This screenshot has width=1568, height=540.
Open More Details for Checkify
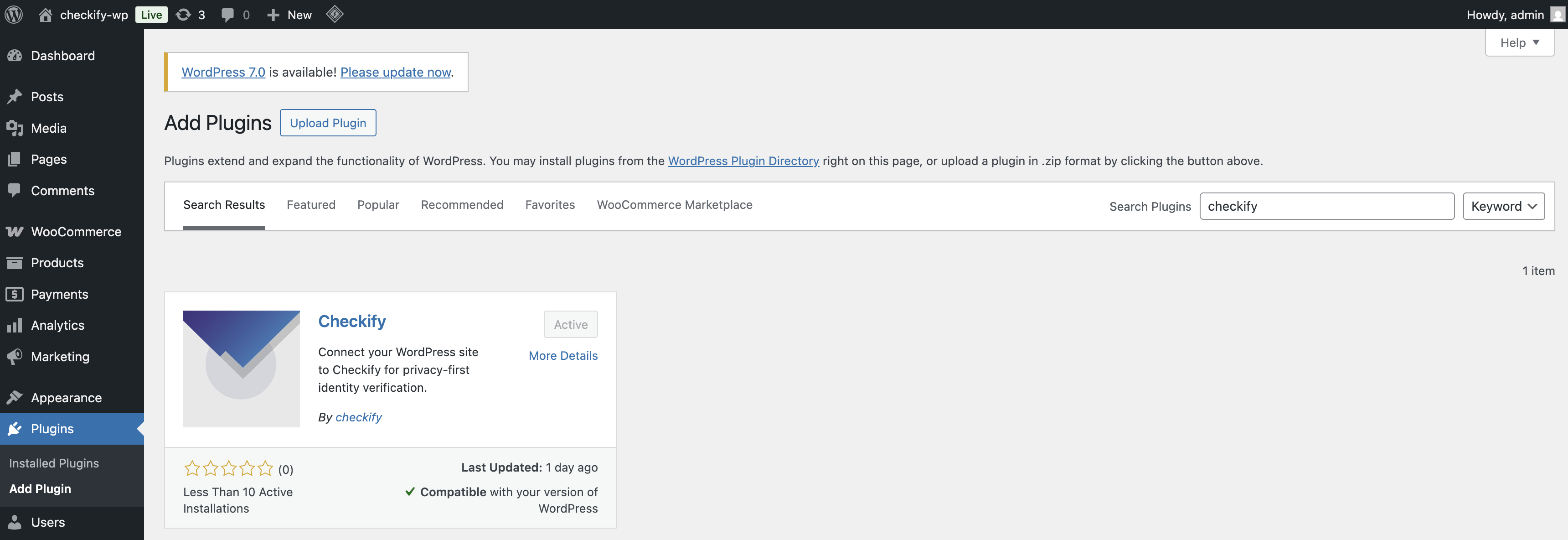tap(563, 356)
